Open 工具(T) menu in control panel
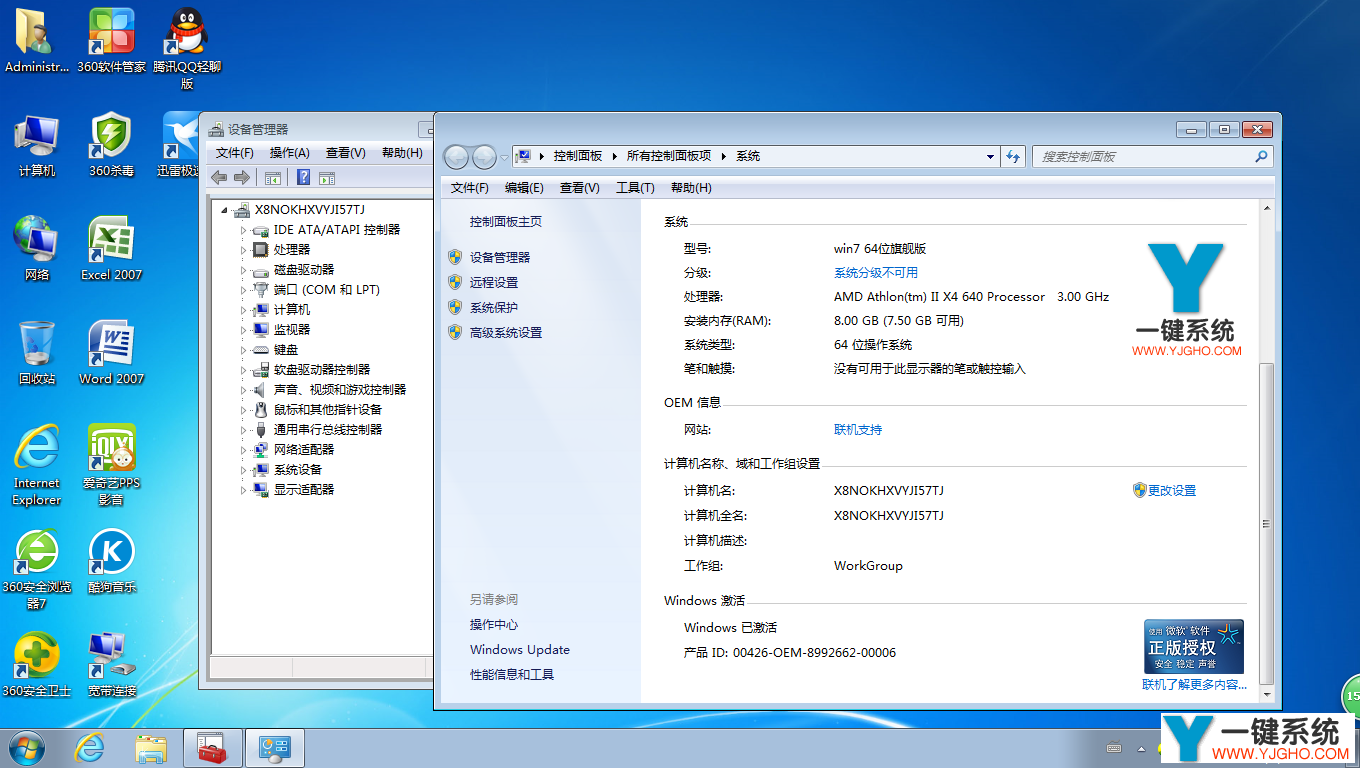 click(x=635, y=188)
